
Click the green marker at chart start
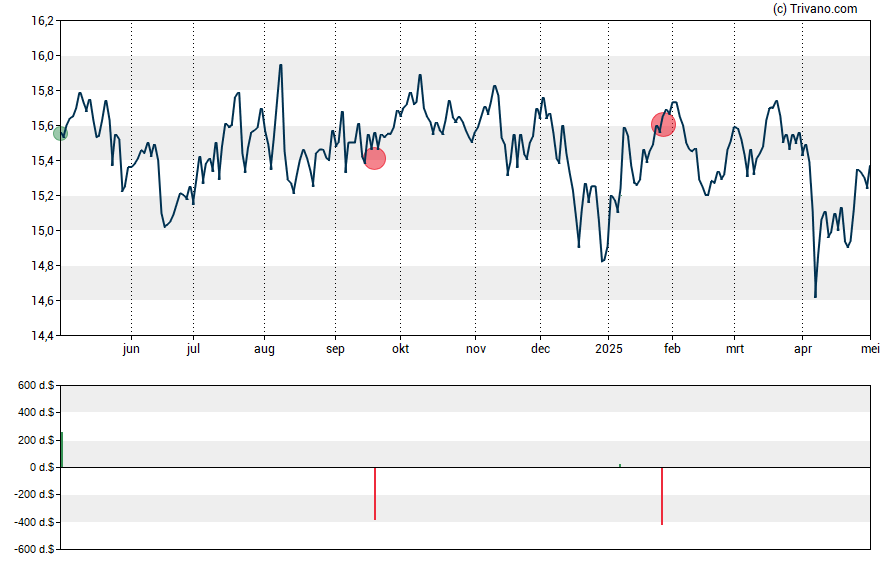coord(61,134)
